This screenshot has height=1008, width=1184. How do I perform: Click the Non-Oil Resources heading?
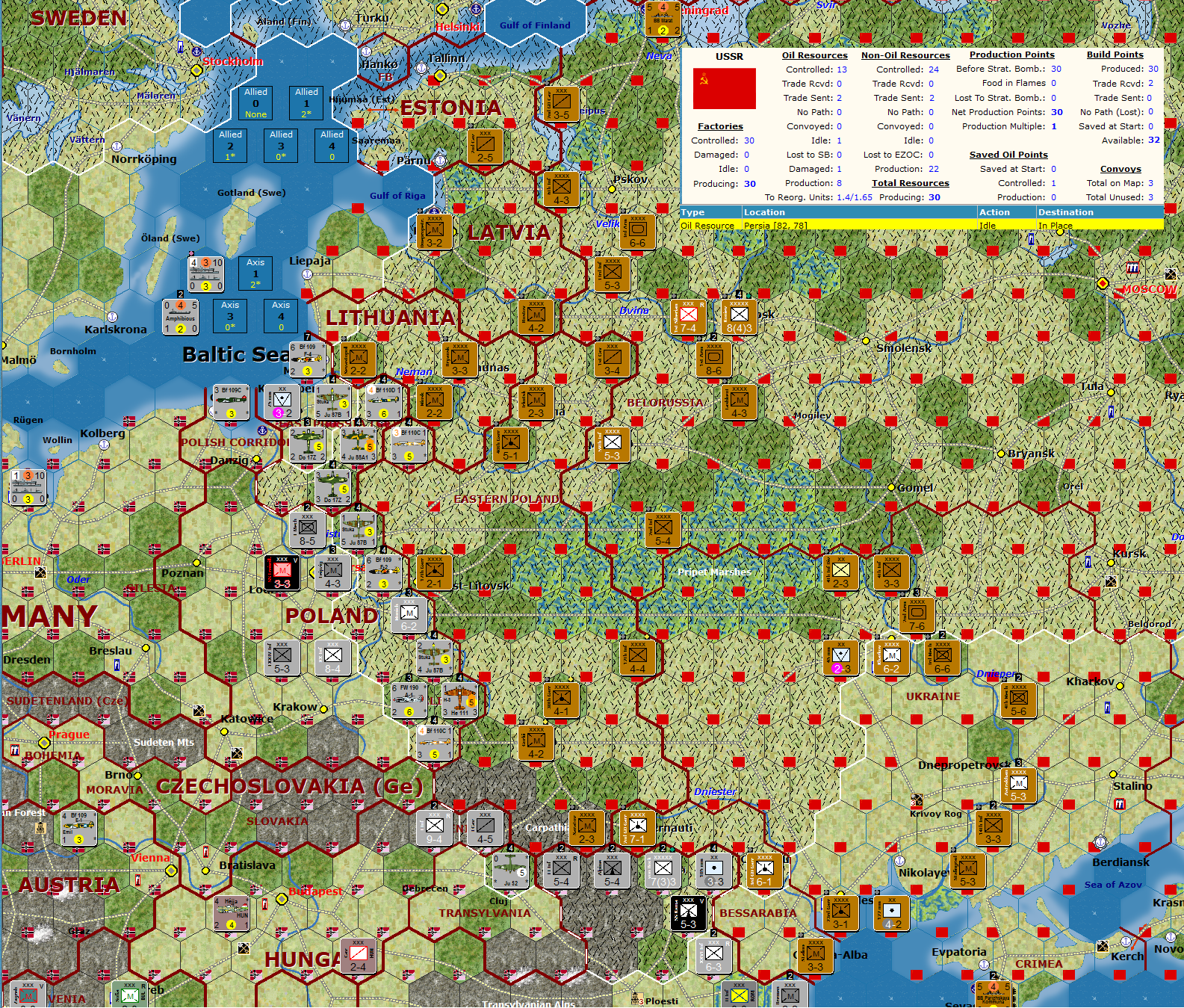coord(905,55)
